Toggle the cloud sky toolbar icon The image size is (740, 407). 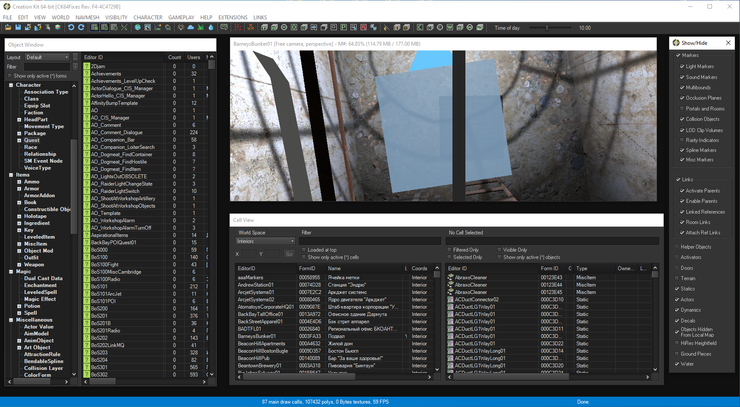(190, 28)
